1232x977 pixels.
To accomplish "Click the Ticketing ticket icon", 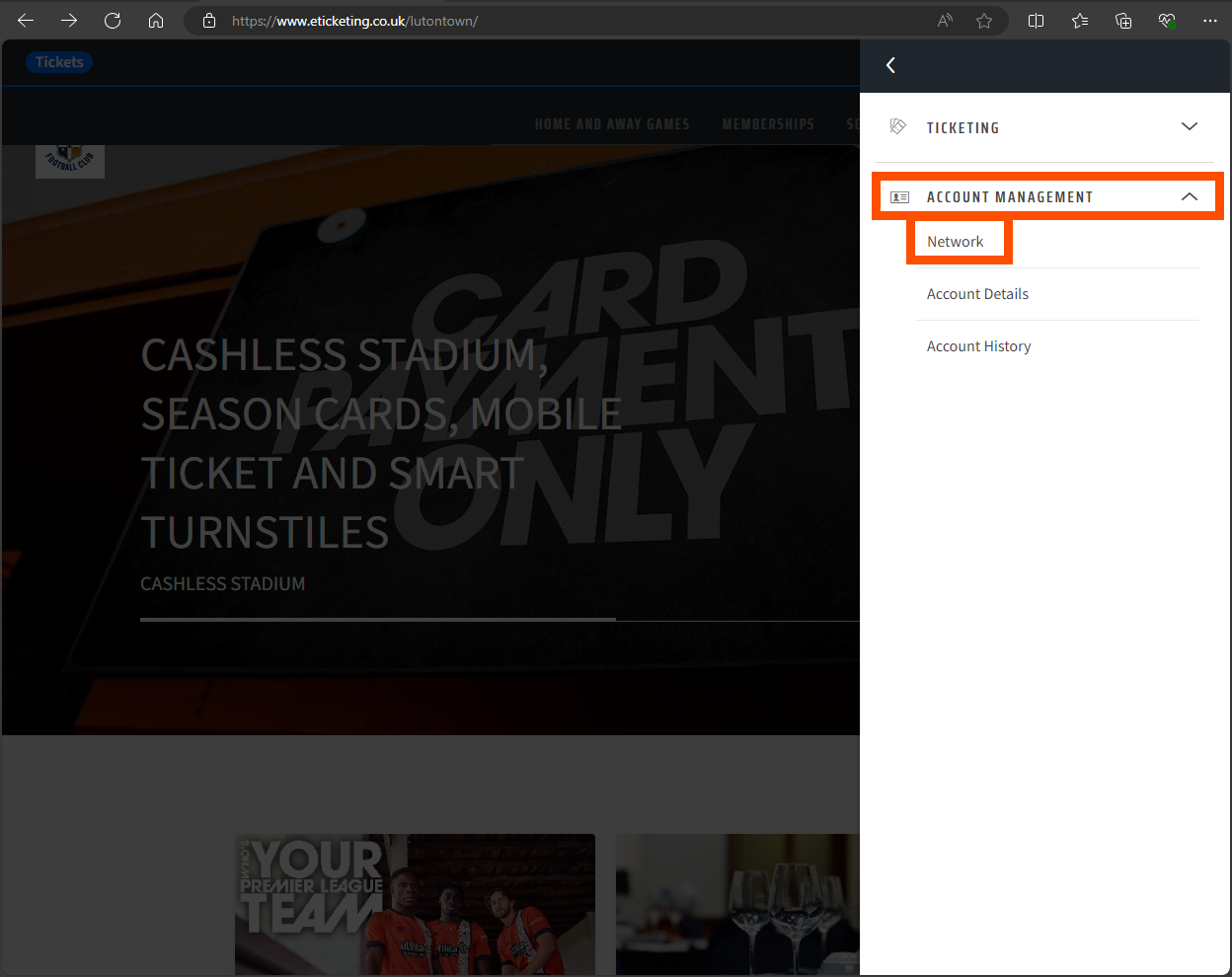I will pyautogui.click(x=898, y=126).
